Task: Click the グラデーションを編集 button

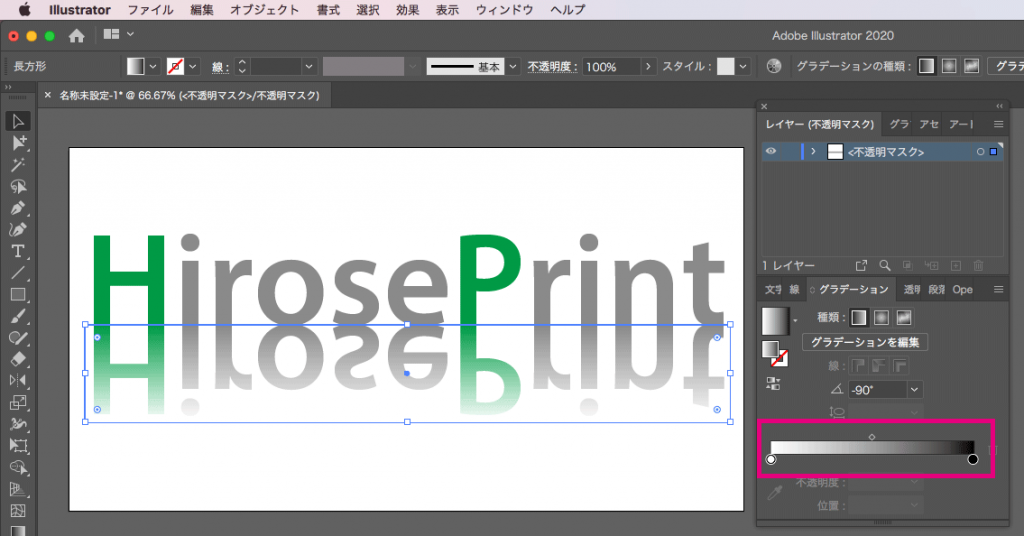Action: point(866,342)
